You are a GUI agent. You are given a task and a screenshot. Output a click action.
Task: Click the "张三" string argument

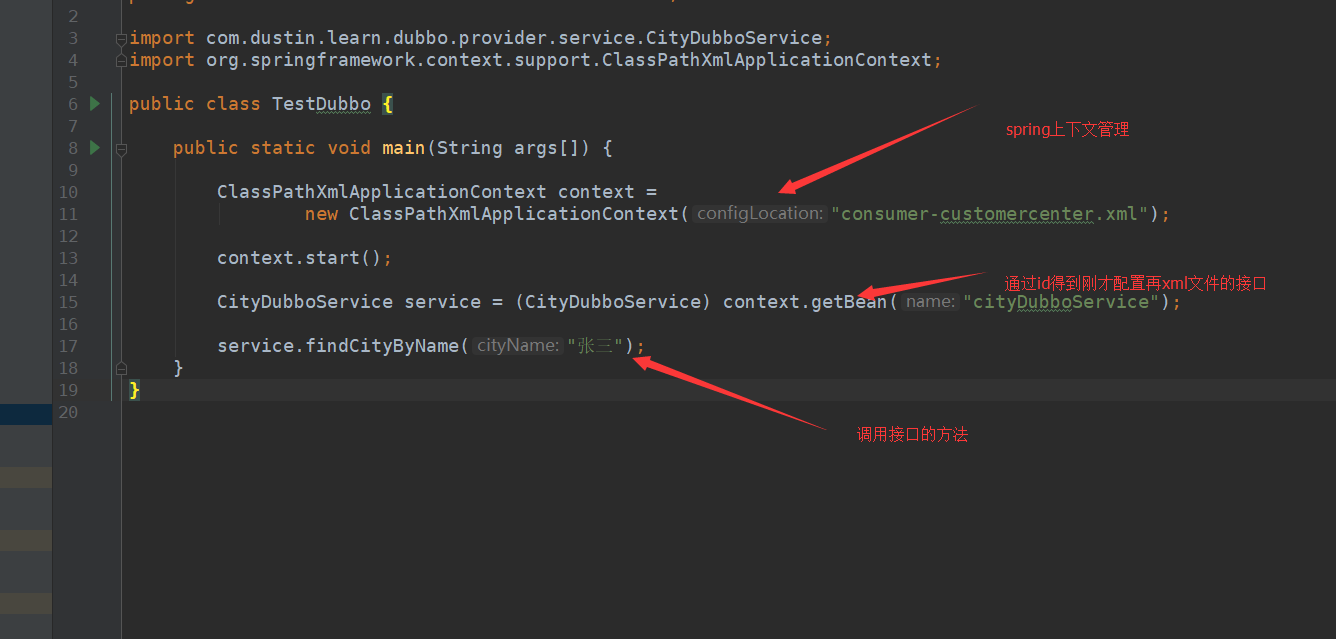click(595, 346)
